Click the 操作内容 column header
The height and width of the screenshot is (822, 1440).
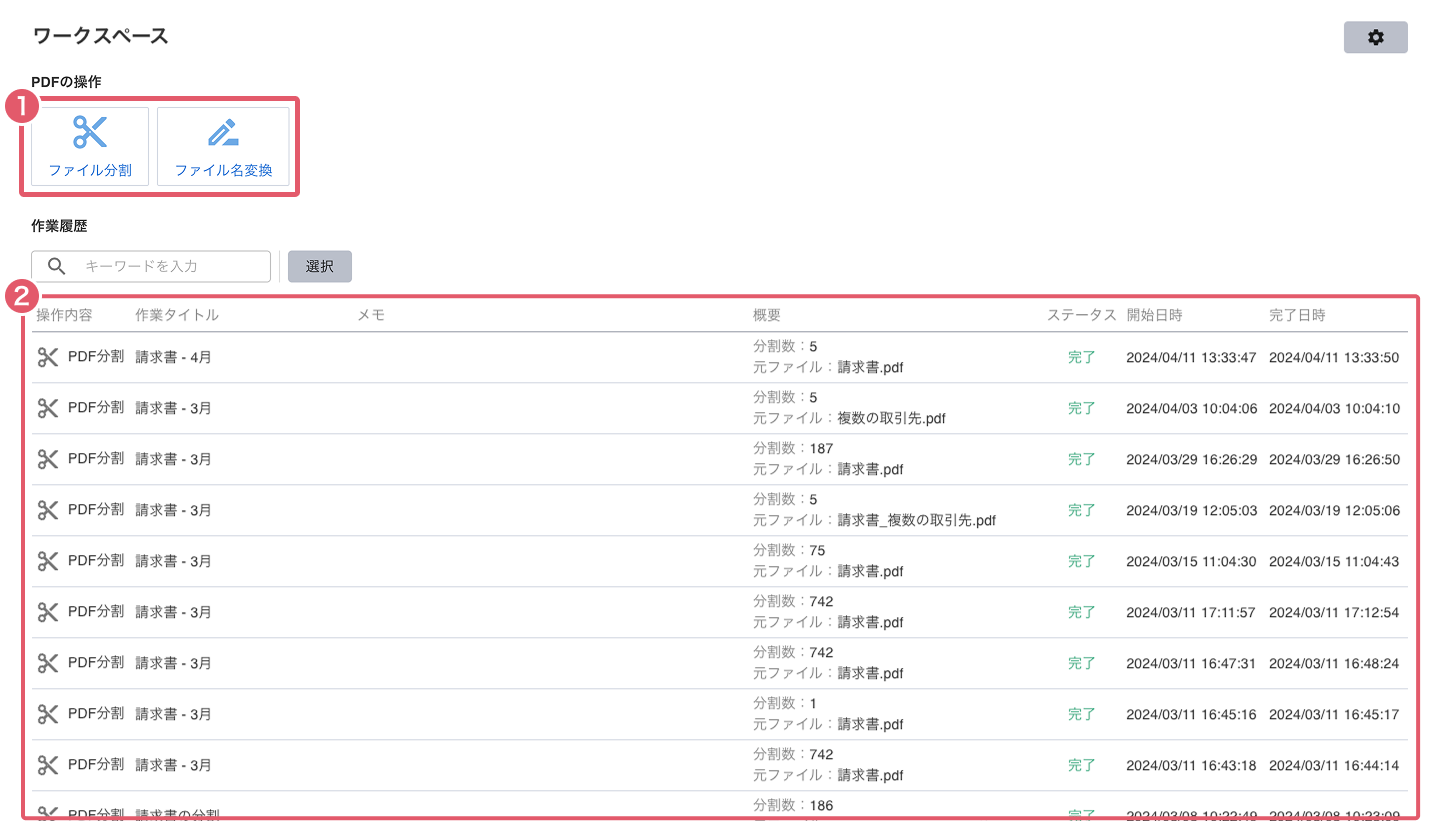64,315
